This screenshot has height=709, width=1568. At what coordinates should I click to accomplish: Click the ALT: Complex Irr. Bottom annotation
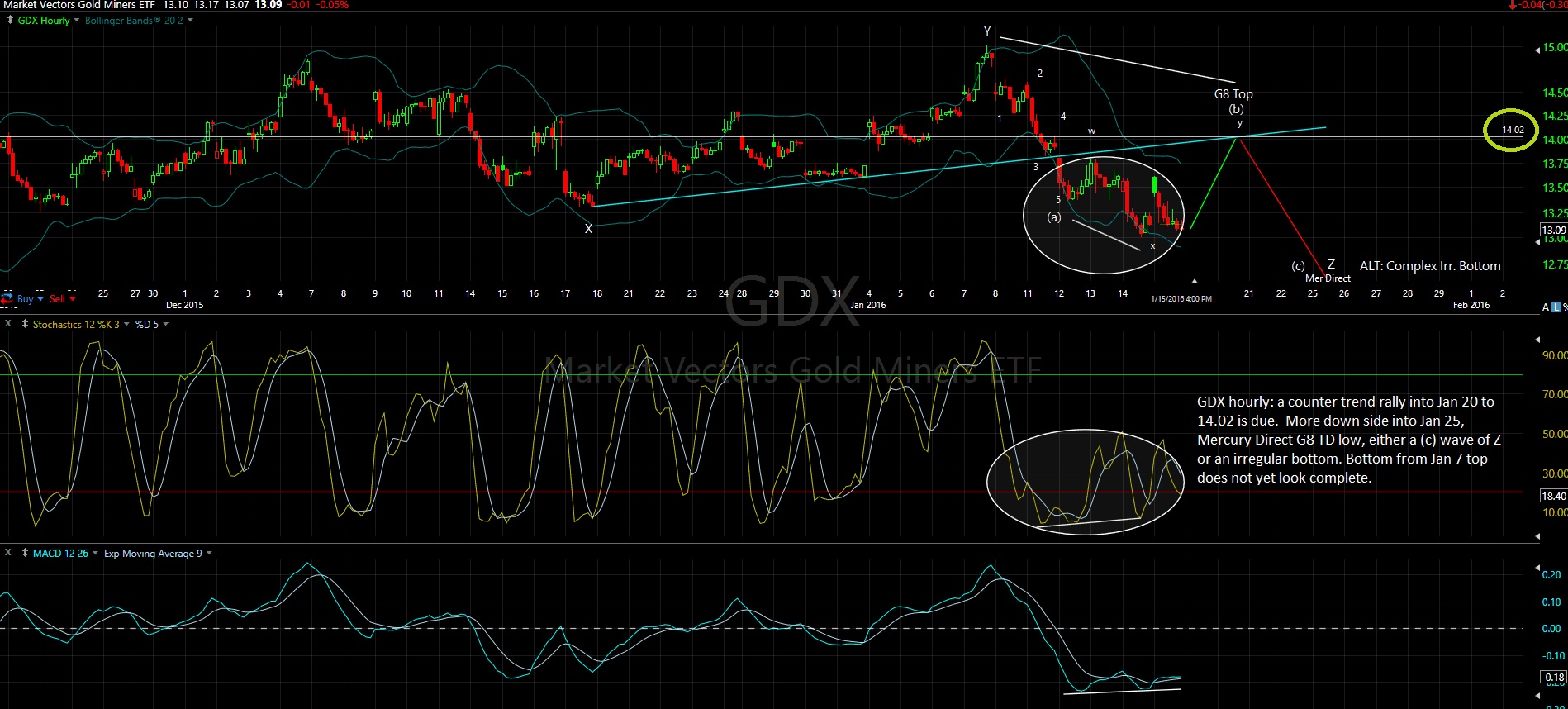pyautogui.click(x=1430, y=265)
